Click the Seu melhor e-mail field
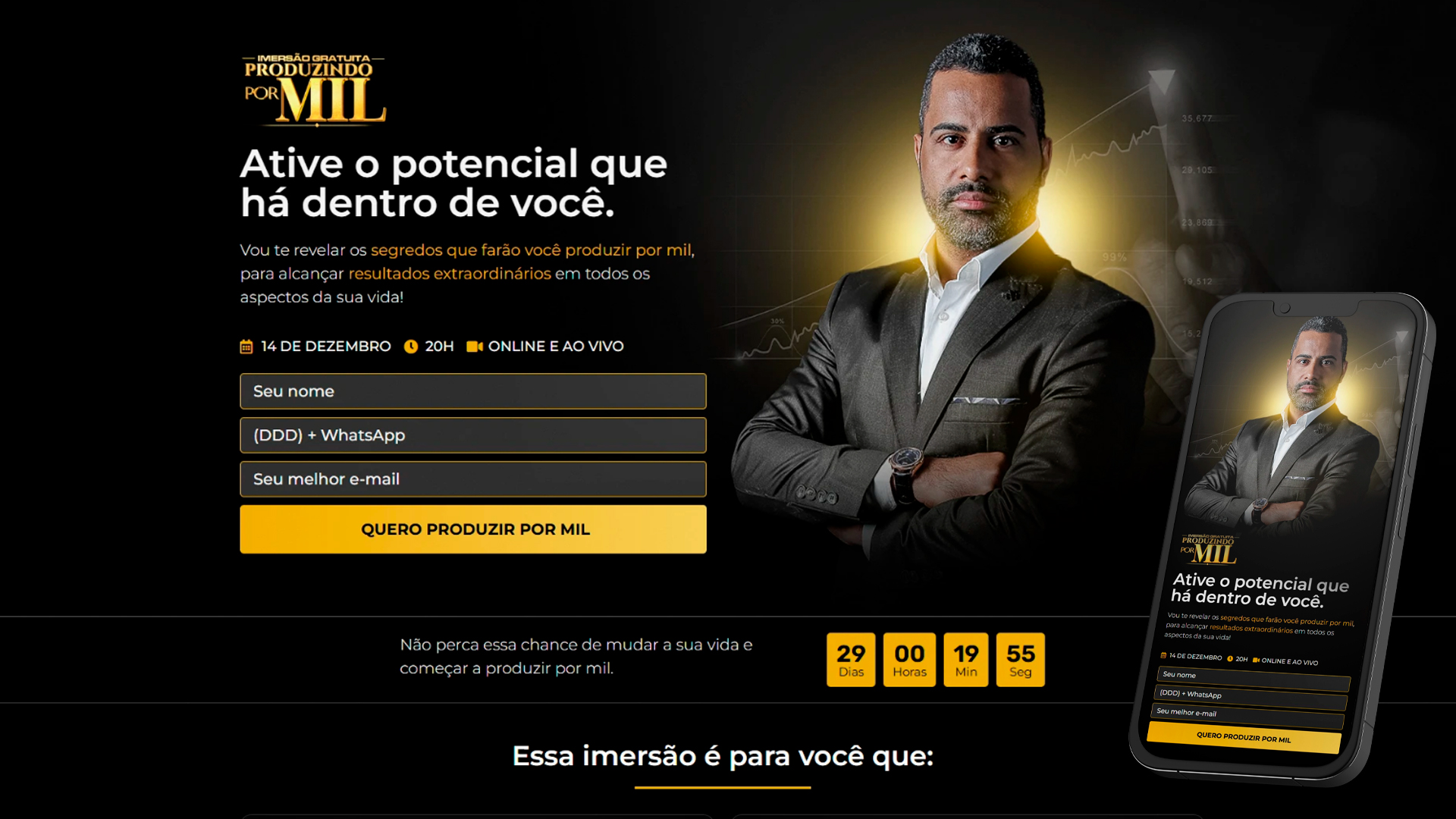The width and height of the screenshot is (1456, 819). (x=473, y=479)
